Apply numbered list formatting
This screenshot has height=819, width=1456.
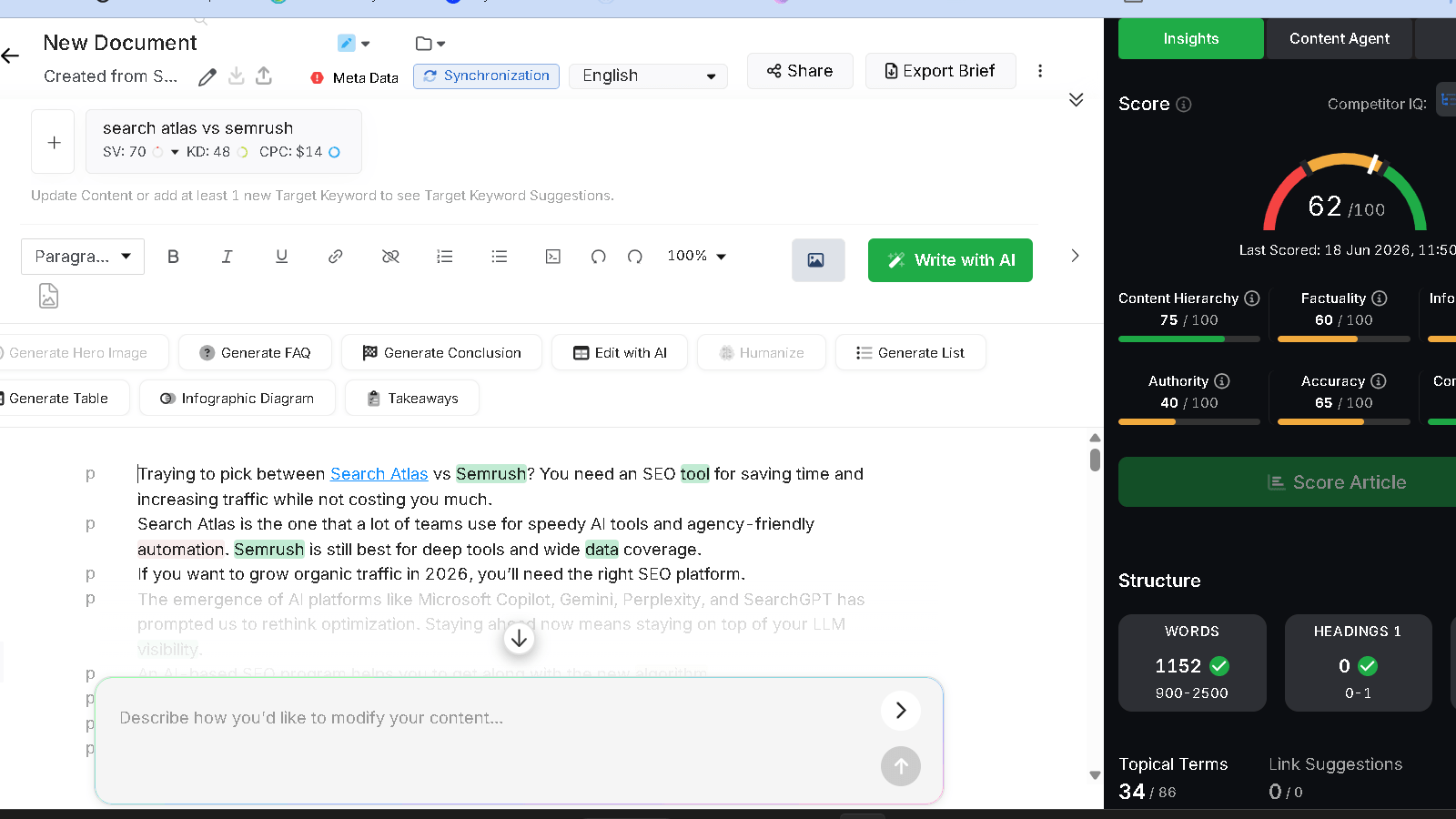pyautogui.click(x=445, y=257)
